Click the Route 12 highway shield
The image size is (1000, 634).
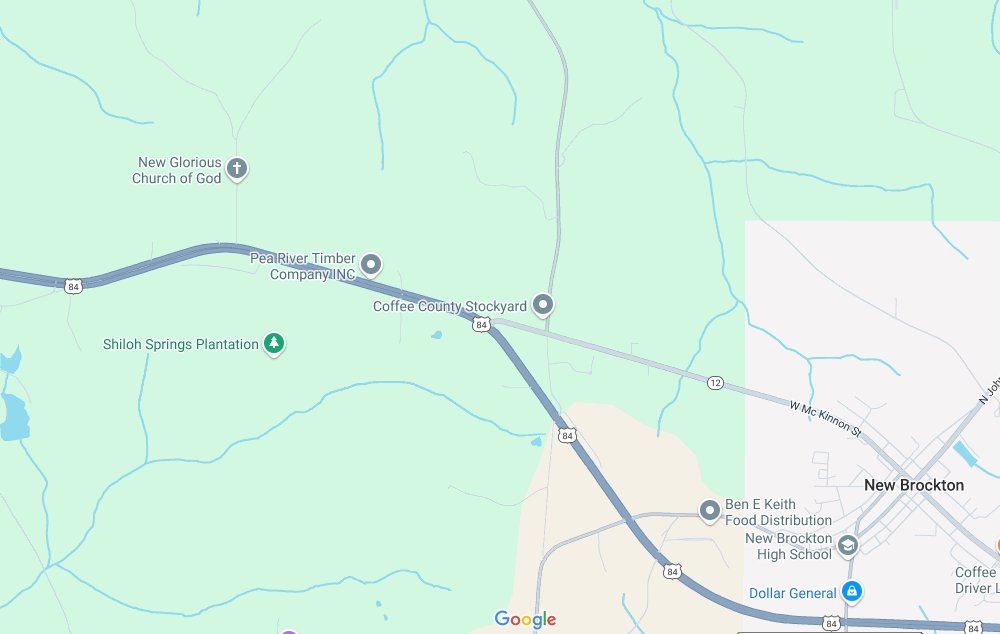[x=715, y=383]
